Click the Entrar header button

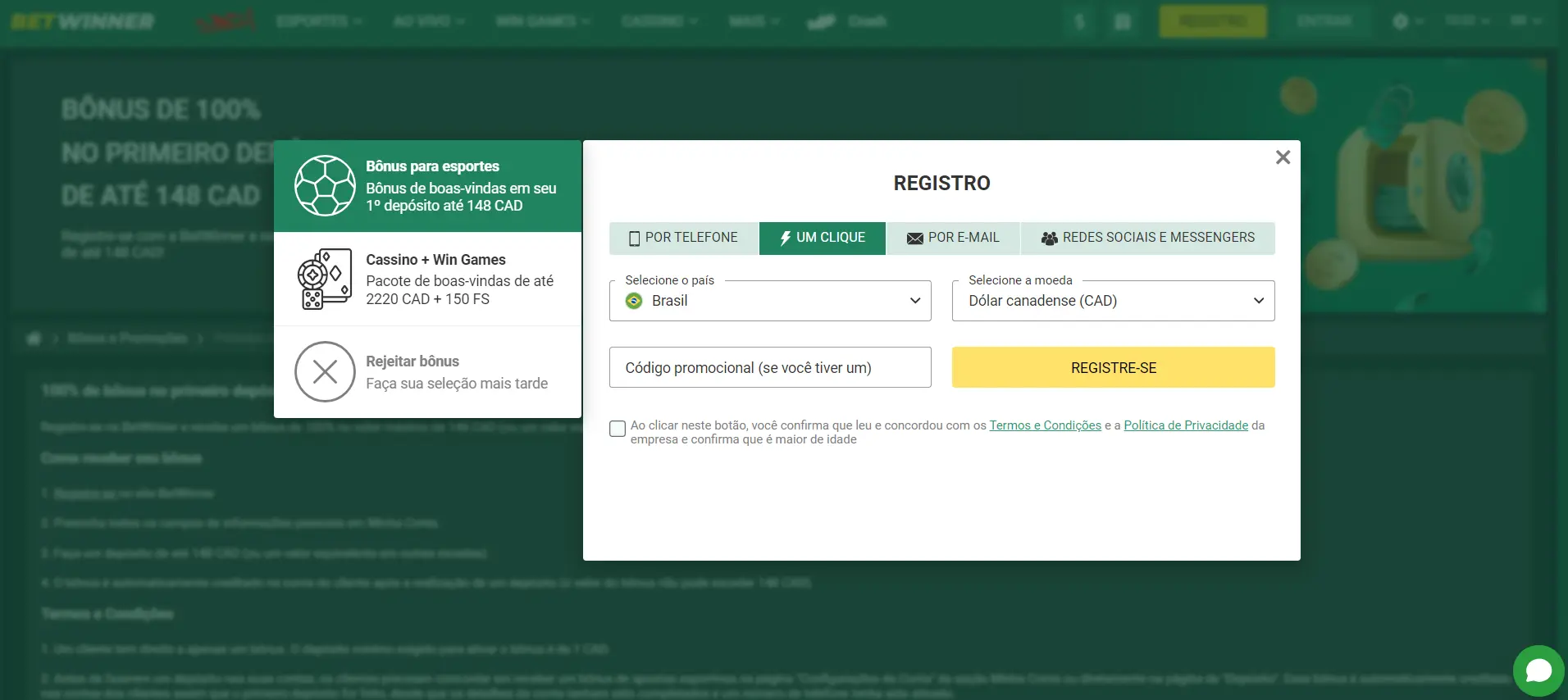1324,21
